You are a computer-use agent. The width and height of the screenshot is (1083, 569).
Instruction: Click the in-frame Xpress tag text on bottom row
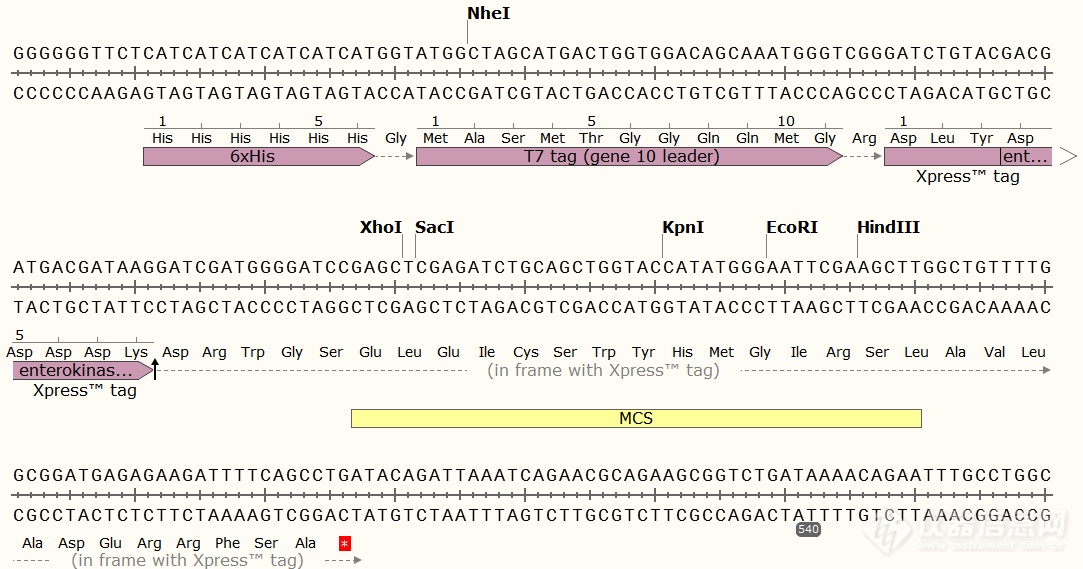(x=187, y=561)
